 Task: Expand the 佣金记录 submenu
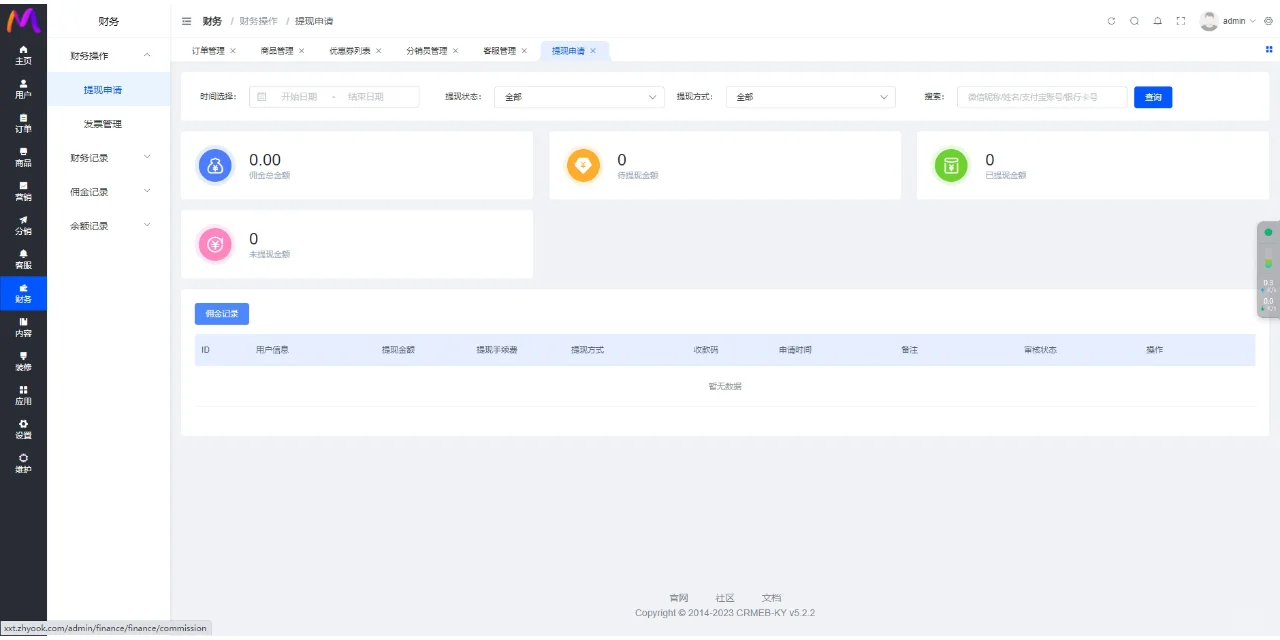(x=109, y=191)
